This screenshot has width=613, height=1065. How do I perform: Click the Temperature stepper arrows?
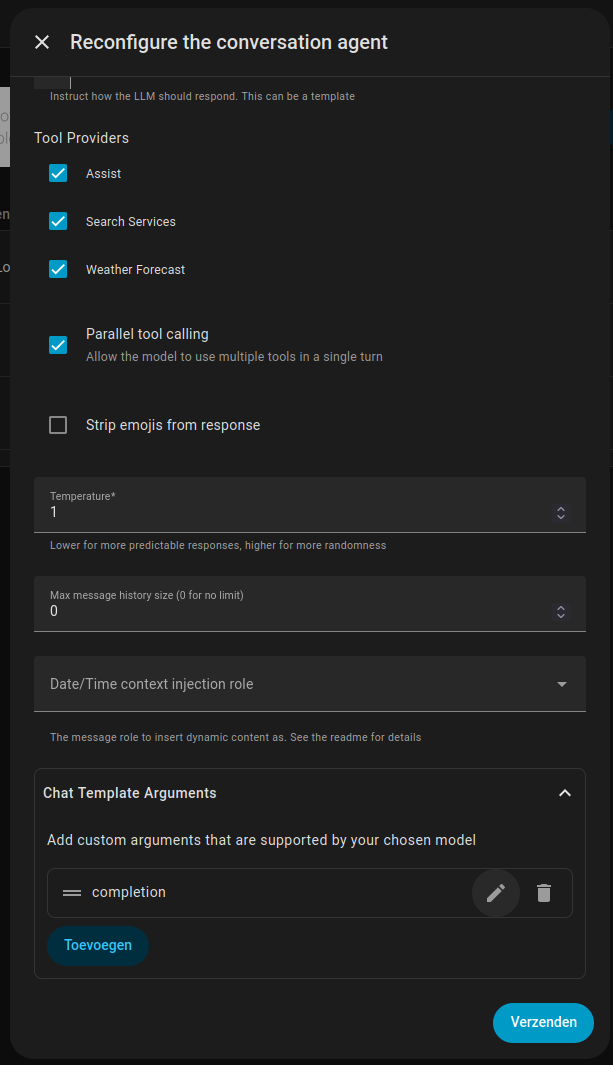pos(561,513)
